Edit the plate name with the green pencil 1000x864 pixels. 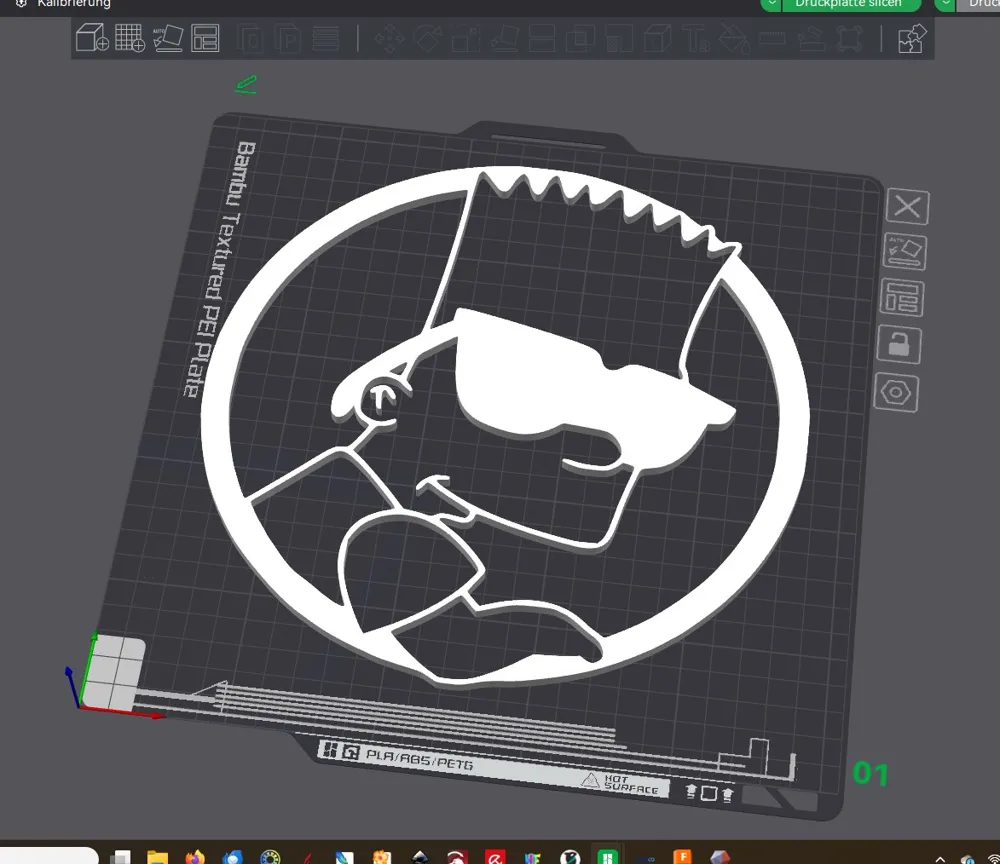coord(246,85)
